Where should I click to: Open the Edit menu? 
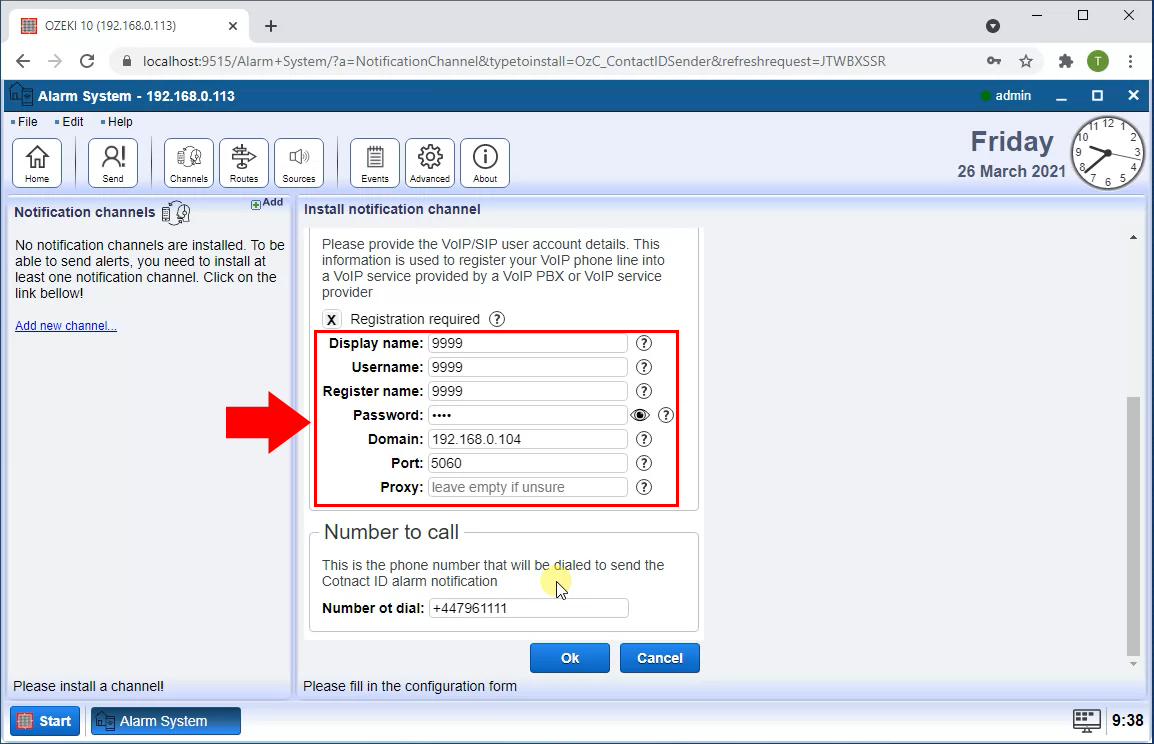pos(72,122)
